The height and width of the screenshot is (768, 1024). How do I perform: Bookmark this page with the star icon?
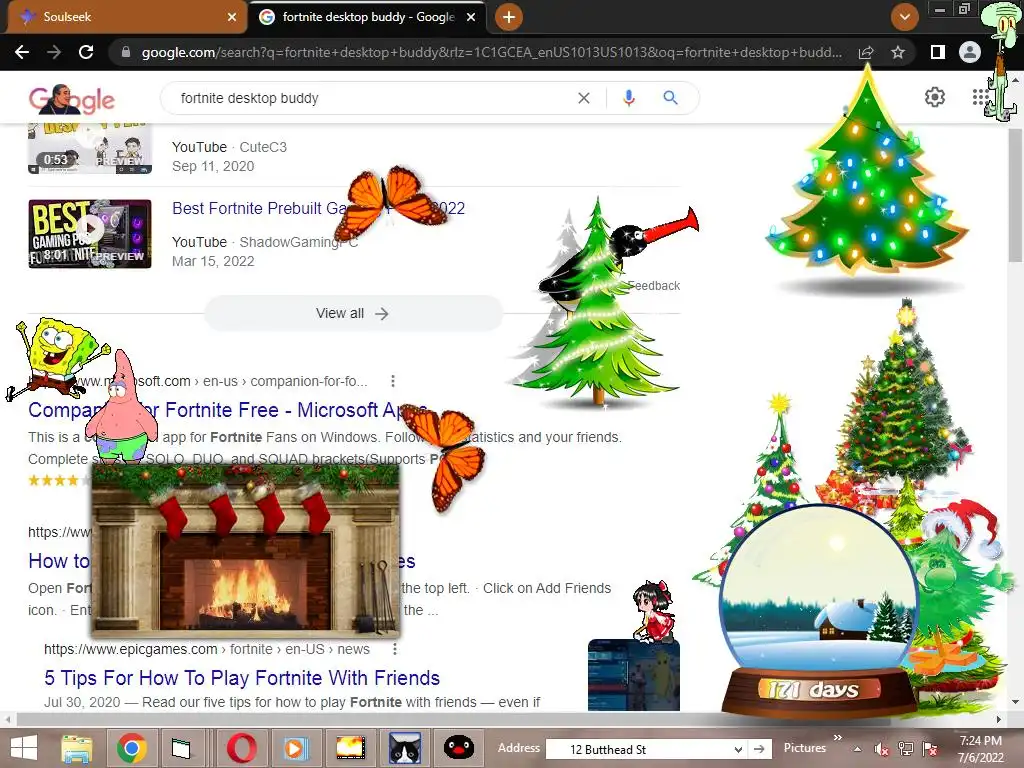pyautogui.click(x=898, y=52)
